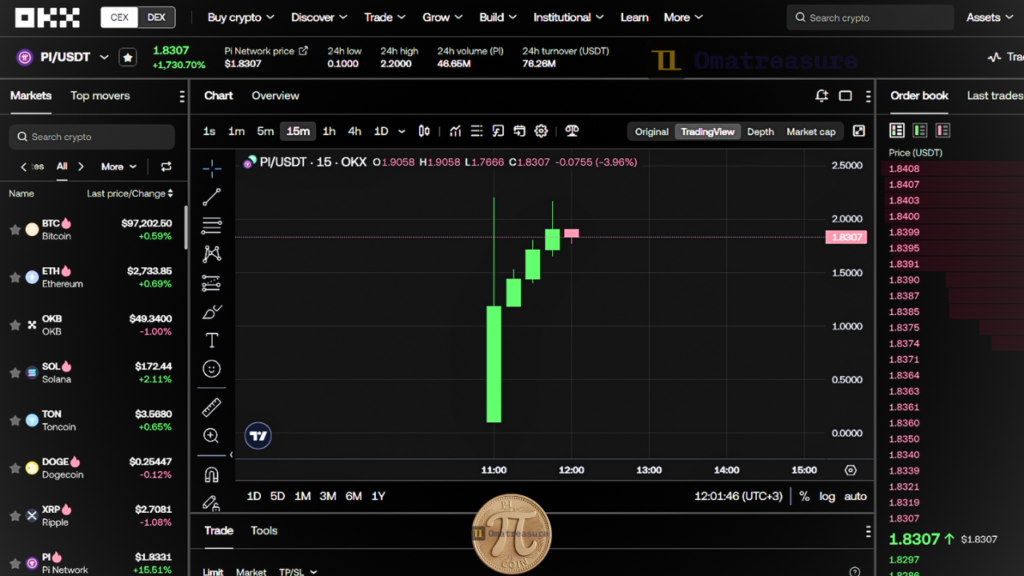1024x576 pixels.
Task: Switch to DEX mode
Action: point(156,18)
